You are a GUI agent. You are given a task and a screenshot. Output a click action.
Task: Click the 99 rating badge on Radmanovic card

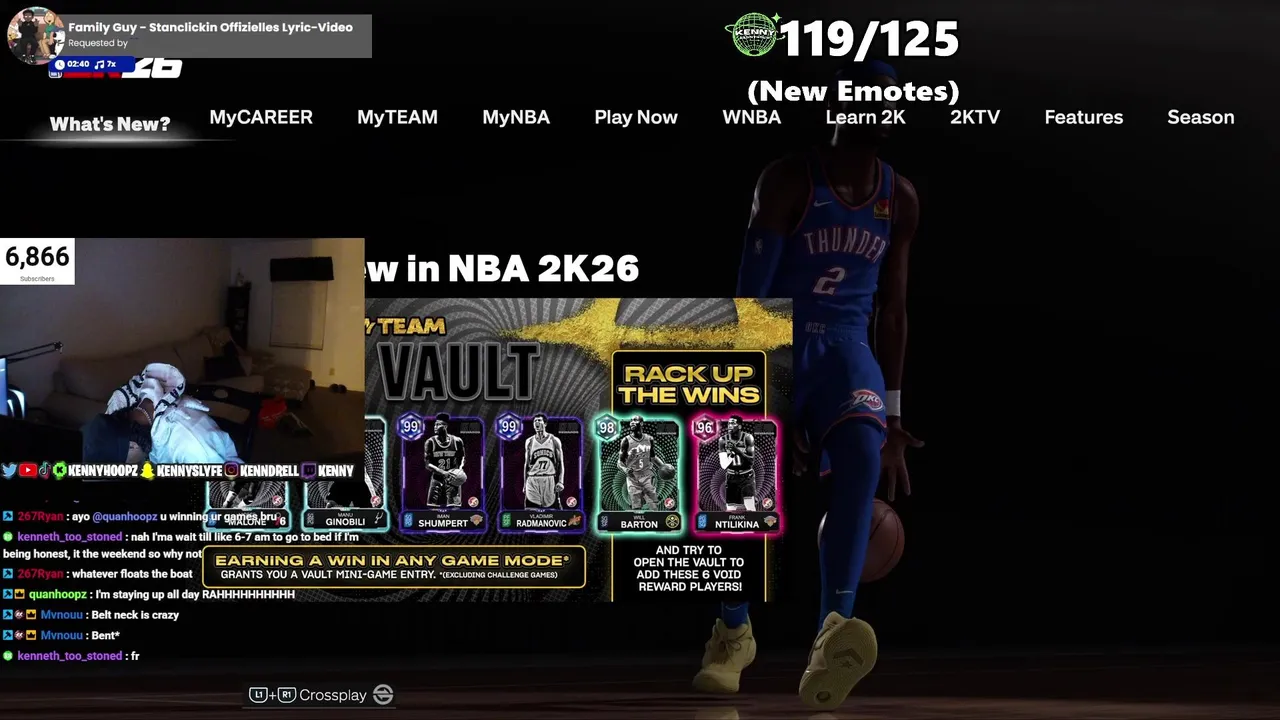tap(509, 428)
